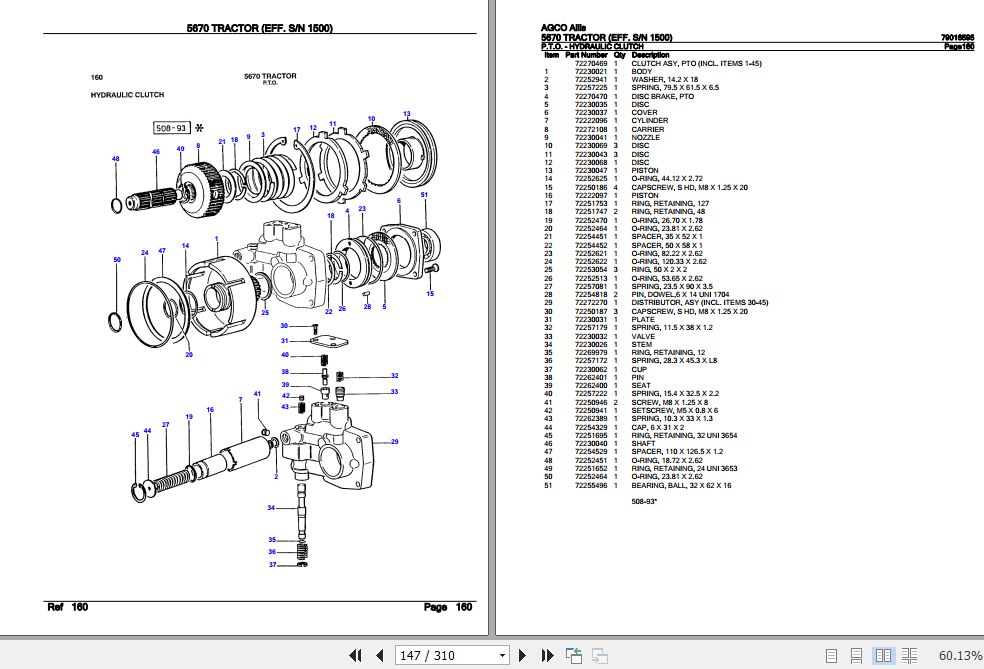Click the 508-93 callout label in the diagram

coord(170,127)
